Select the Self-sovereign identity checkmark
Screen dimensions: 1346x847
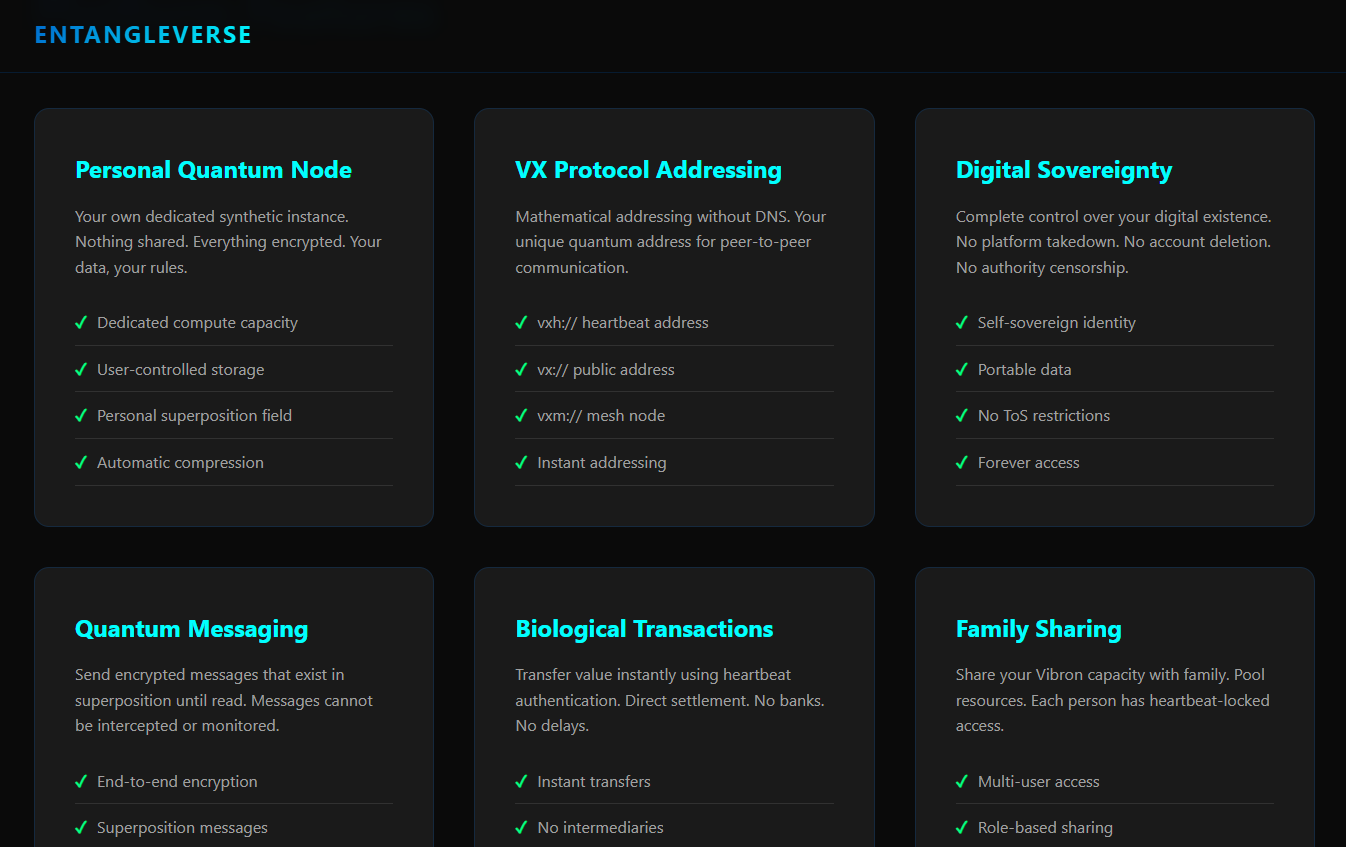pos(961,322)
